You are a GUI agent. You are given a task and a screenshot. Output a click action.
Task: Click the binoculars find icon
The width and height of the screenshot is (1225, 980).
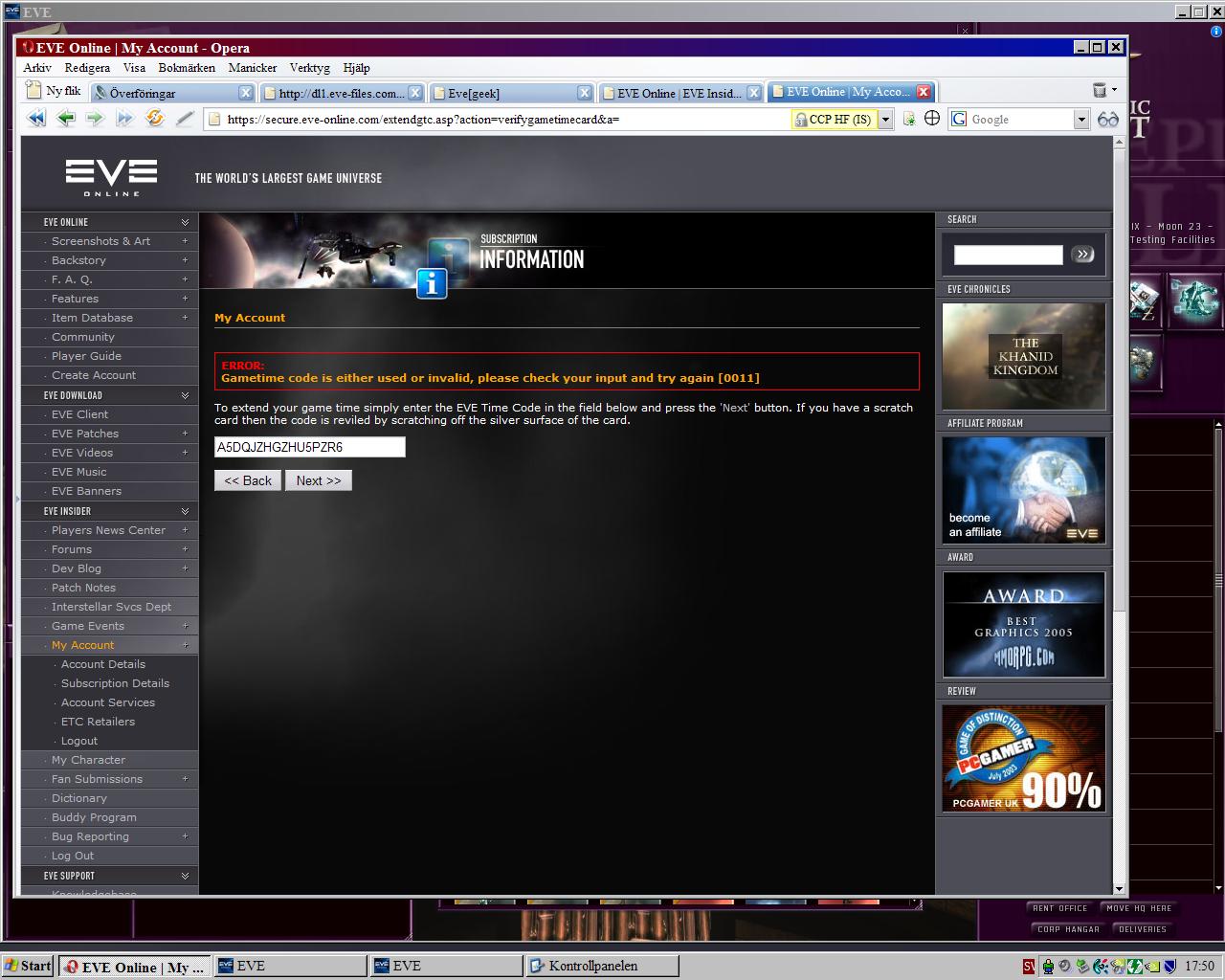pyautogui.click(x=1108, y=119)
